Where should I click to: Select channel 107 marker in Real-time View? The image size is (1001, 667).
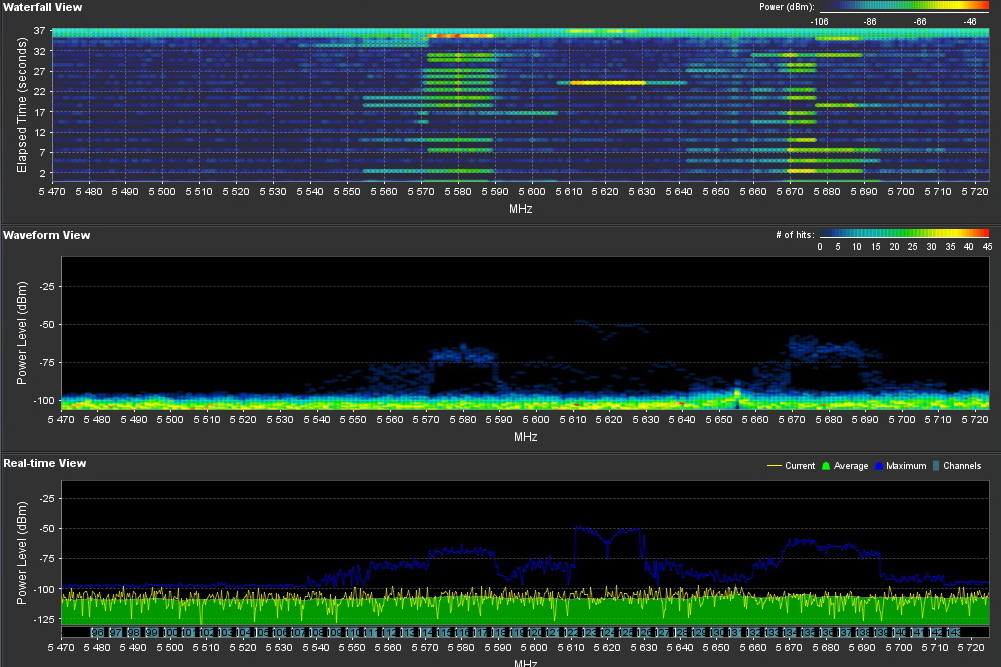(x=298, y=633)
